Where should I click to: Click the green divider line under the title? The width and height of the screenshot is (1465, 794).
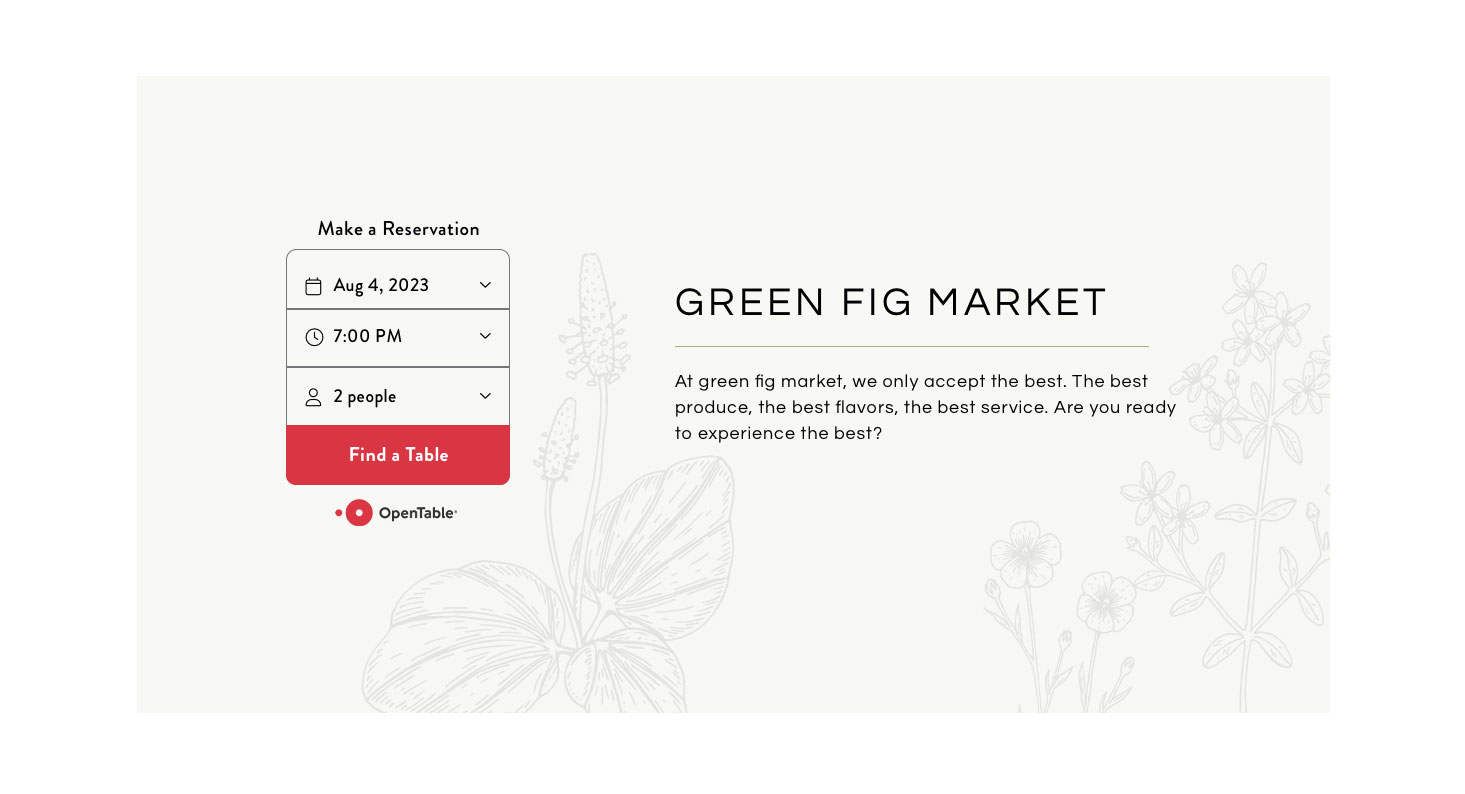coord(911,346)
